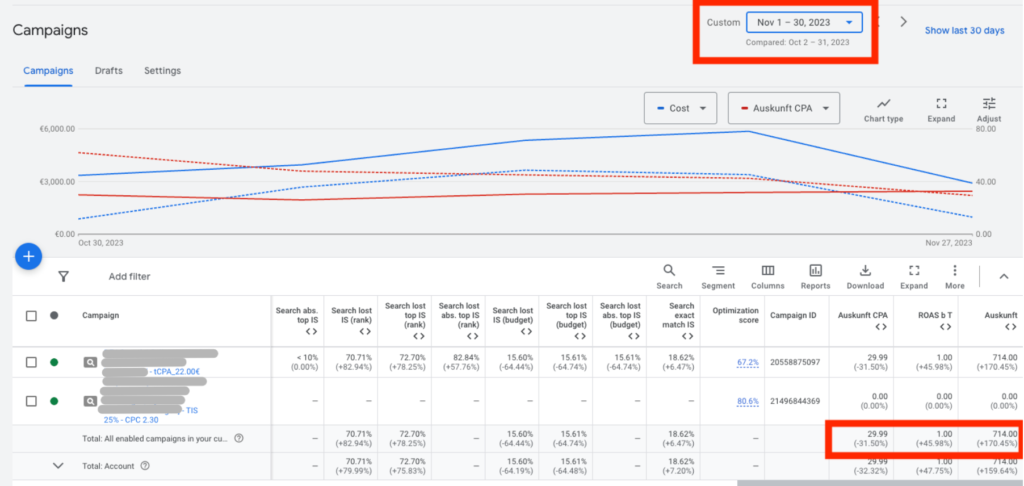Click the Search magnifier icon in table toolbar

pyautogui.click(x=669, y=271)
